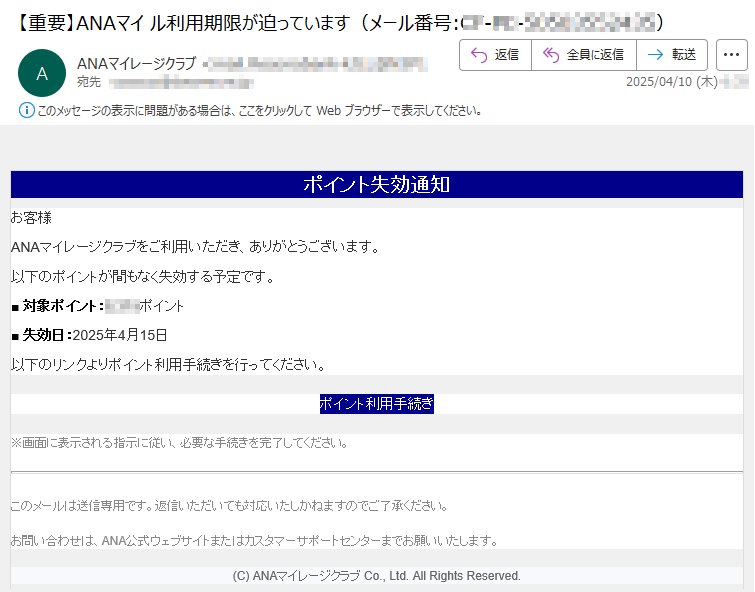
Task: Click the date 2025/04/10 (木)
Action: 672,82
